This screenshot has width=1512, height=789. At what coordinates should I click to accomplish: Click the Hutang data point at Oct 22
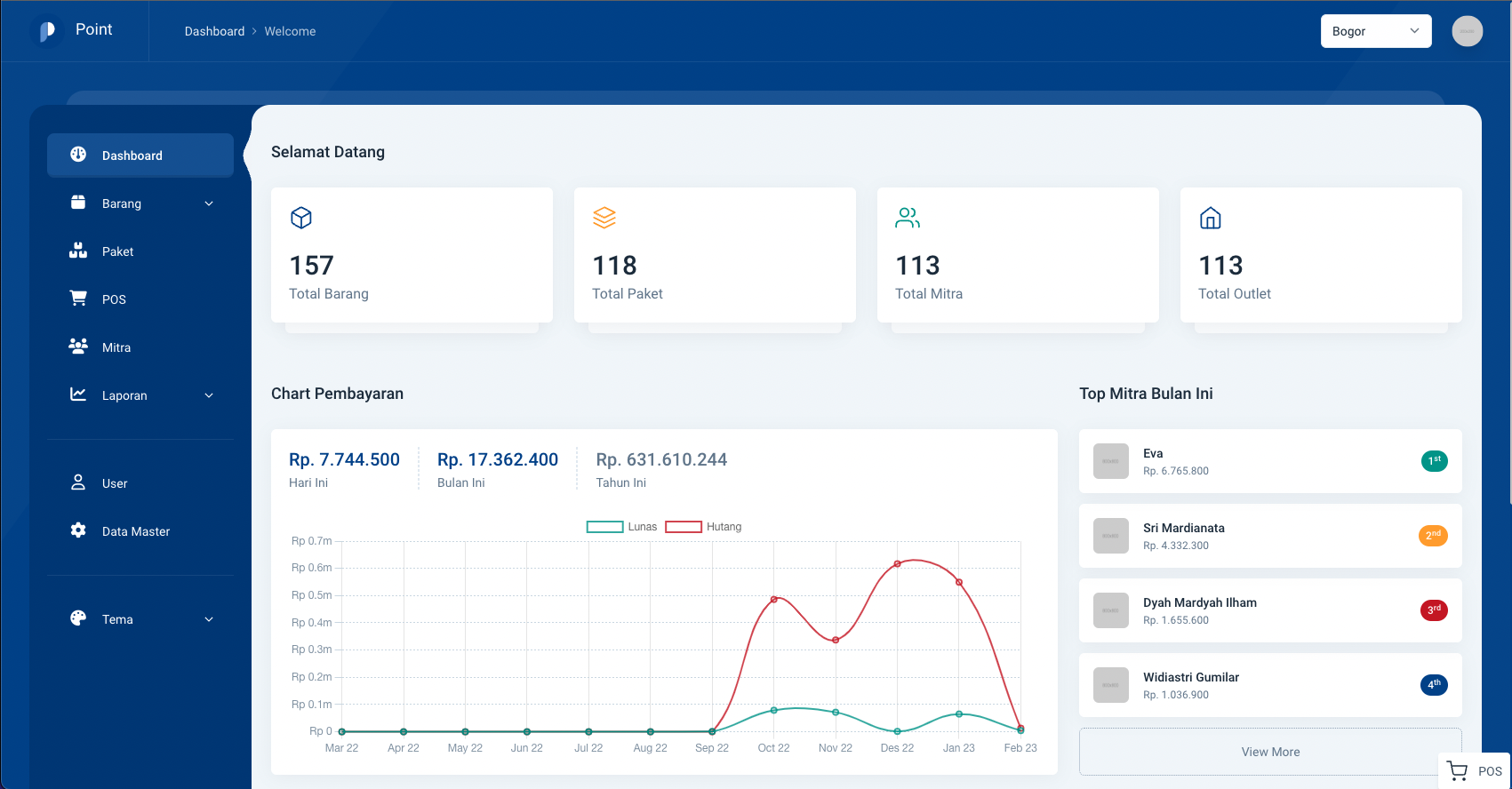click(x=774, y=600)
